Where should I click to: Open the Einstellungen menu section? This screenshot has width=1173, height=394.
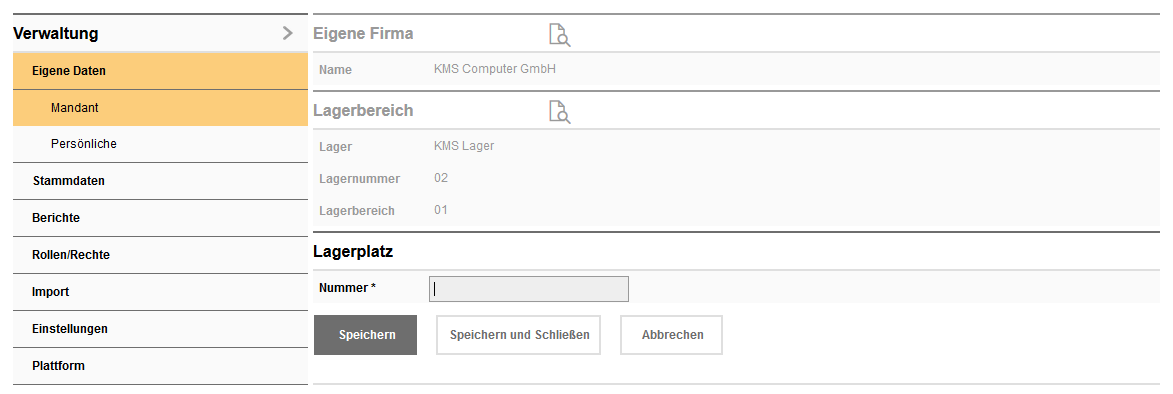[x=160, y=328]
